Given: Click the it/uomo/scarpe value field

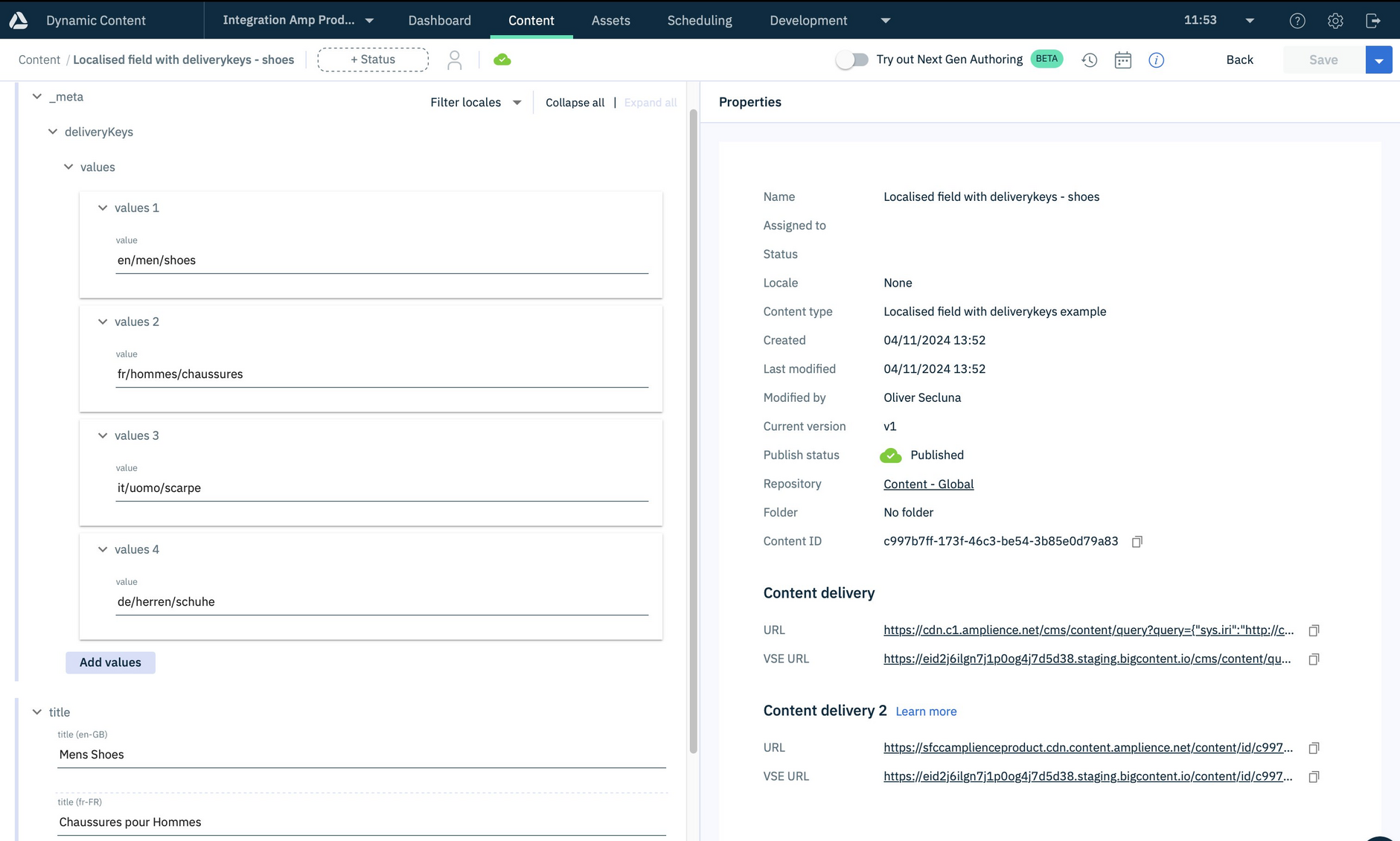Looking at the screenshot, I should click(x=382, y=488).
